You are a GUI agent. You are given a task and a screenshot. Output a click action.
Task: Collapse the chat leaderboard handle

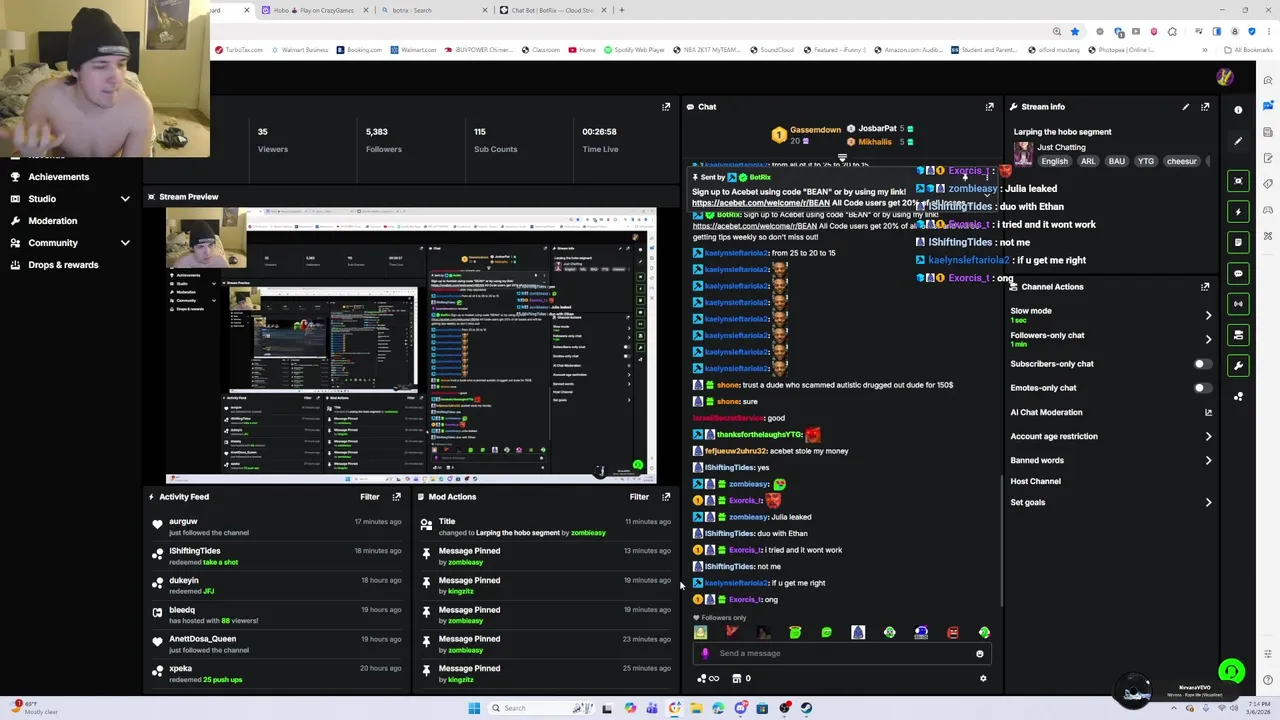coord(842,157)
